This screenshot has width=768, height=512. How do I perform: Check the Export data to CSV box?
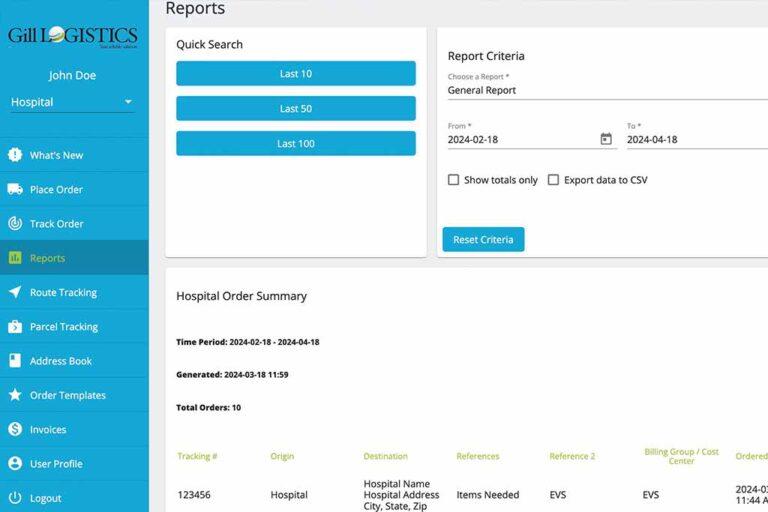click(x=553, y=180)
